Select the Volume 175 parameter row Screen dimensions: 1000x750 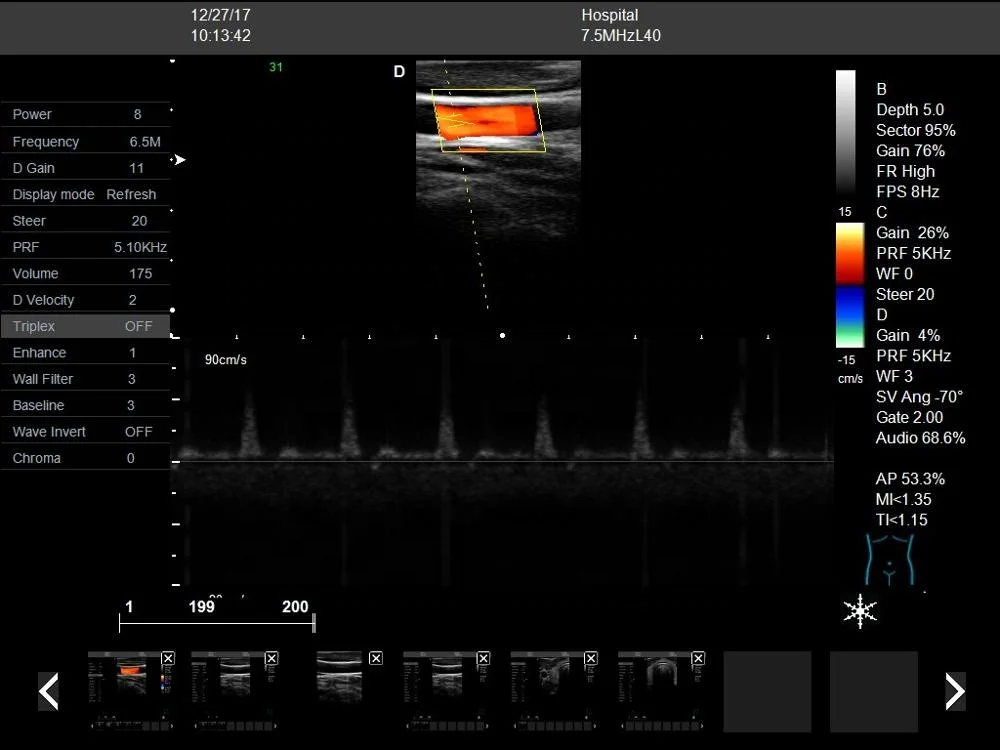pyautogui.click(x=85, y=273)
